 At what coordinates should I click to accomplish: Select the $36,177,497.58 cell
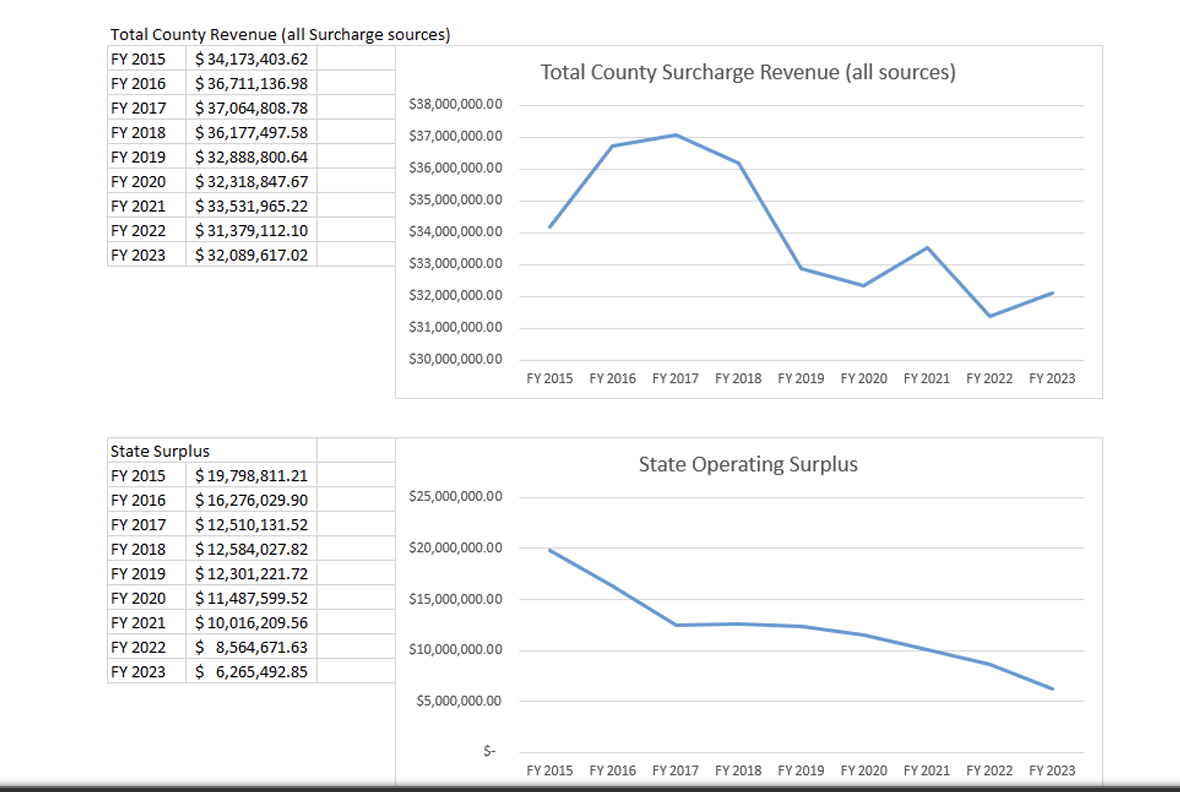click(251, 132)
